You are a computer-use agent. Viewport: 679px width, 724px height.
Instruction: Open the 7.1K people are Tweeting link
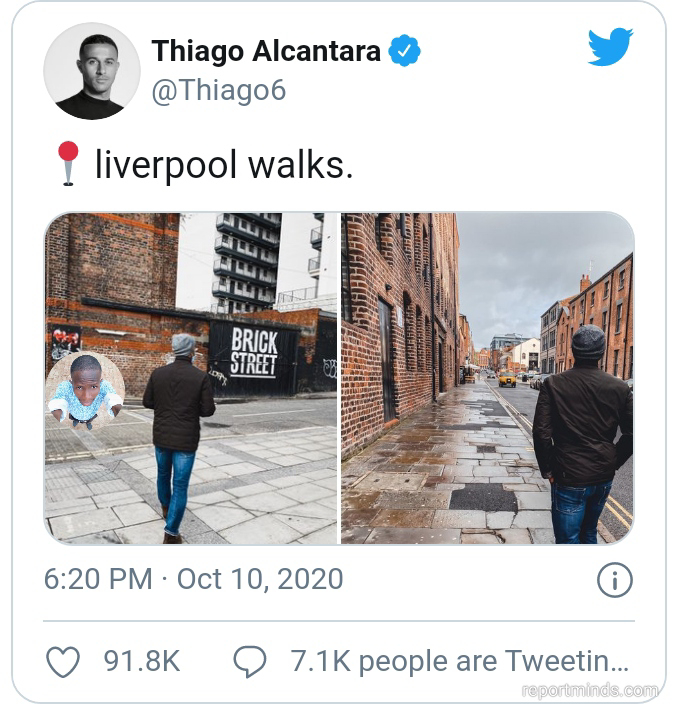click(459, 661)
